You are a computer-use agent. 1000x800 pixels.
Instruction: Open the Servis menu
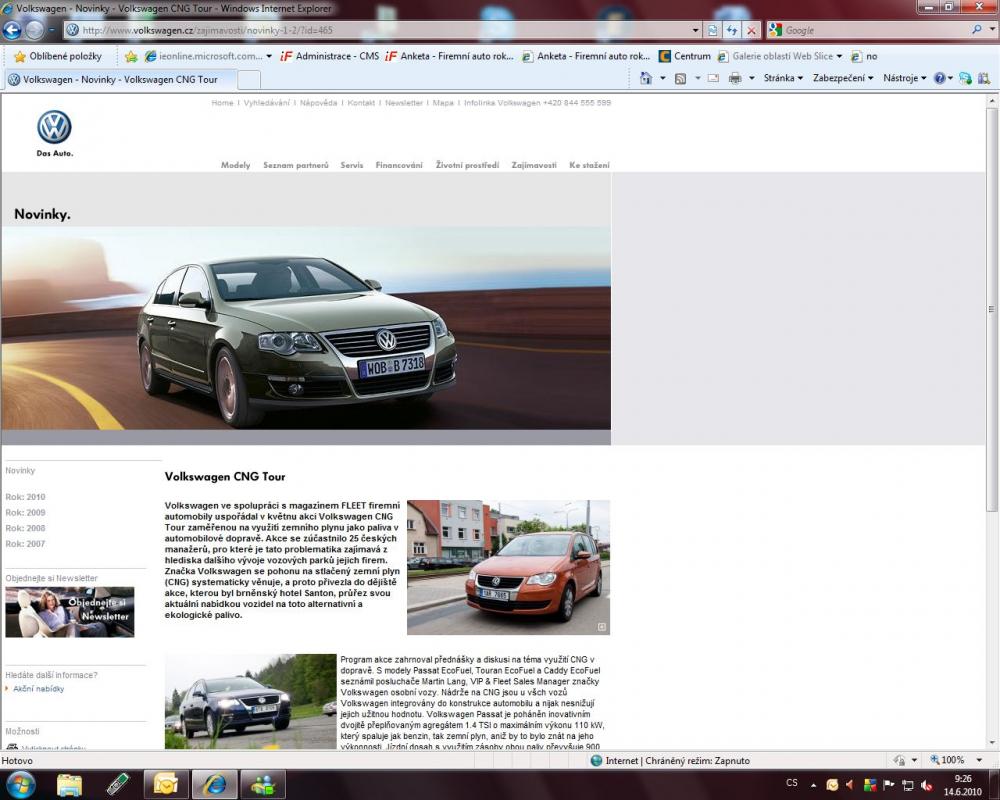coord(351,165)
